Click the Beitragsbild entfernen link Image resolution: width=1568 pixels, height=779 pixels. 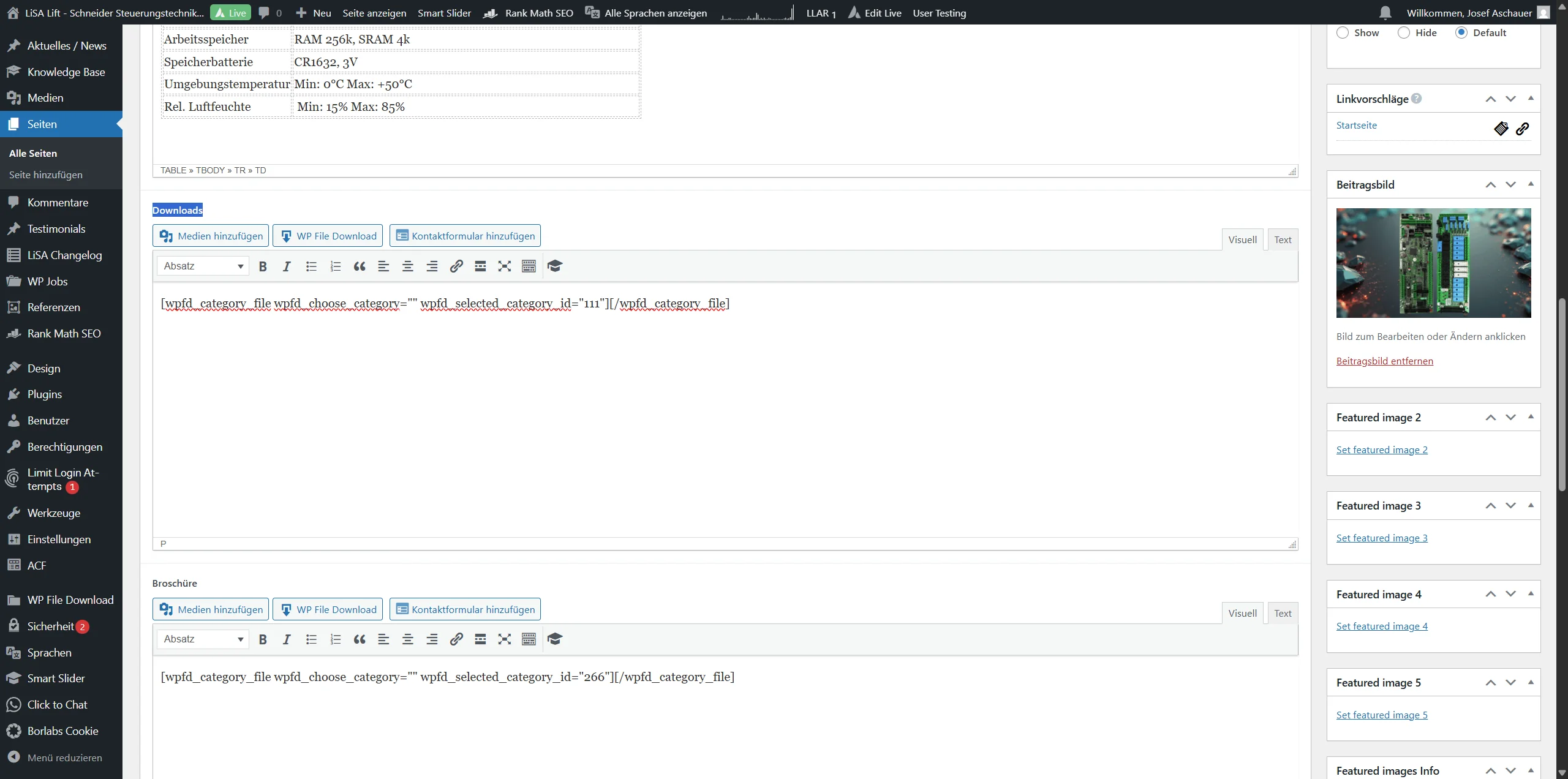(x=1385, y=361)
